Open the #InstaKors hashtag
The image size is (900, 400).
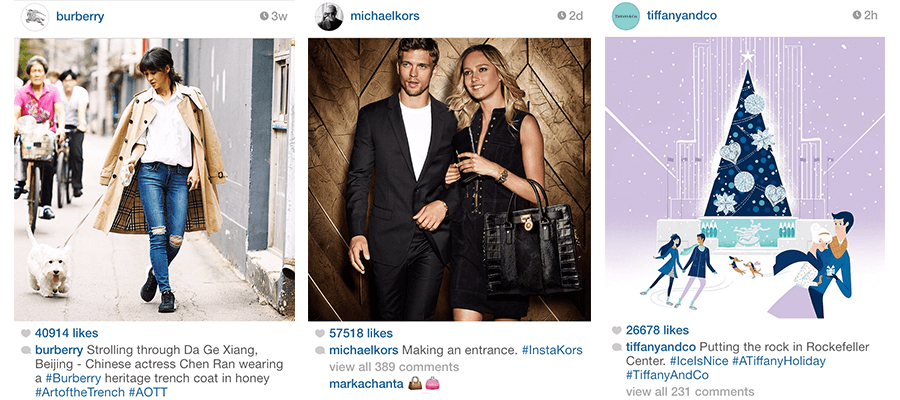552,350
